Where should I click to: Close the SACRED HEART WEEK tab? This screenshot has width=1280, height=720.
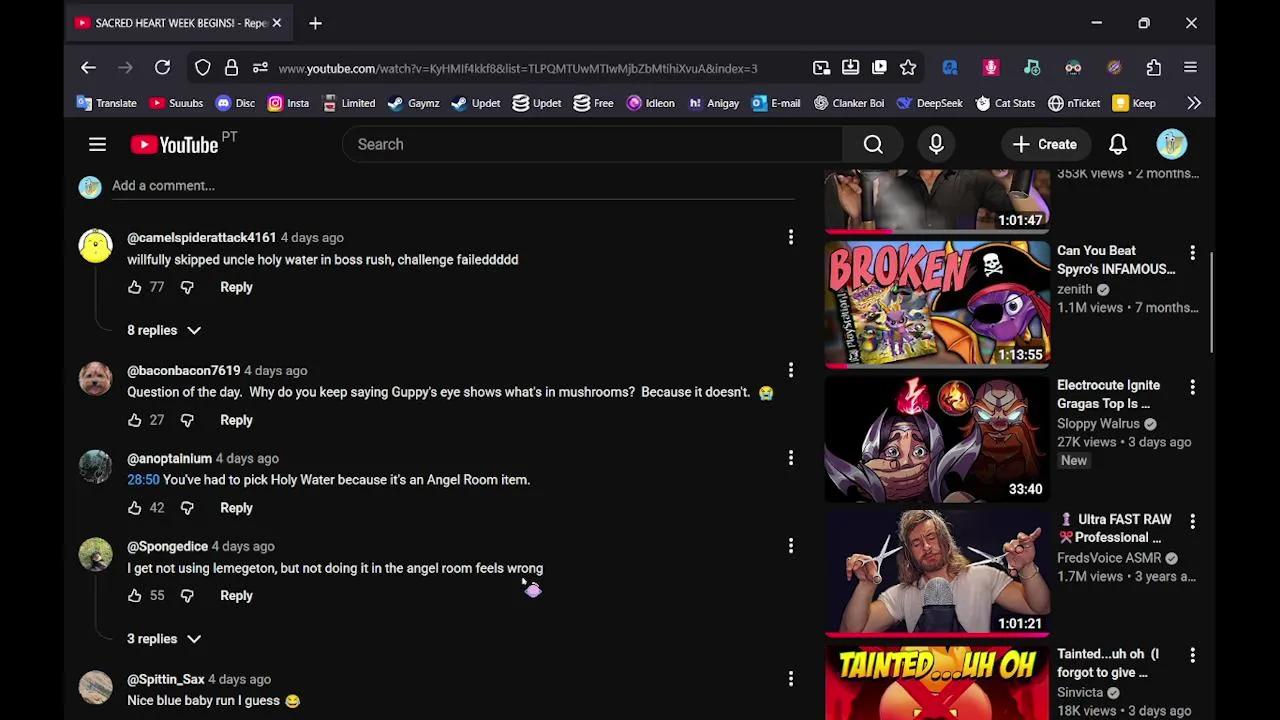(277, 23)
